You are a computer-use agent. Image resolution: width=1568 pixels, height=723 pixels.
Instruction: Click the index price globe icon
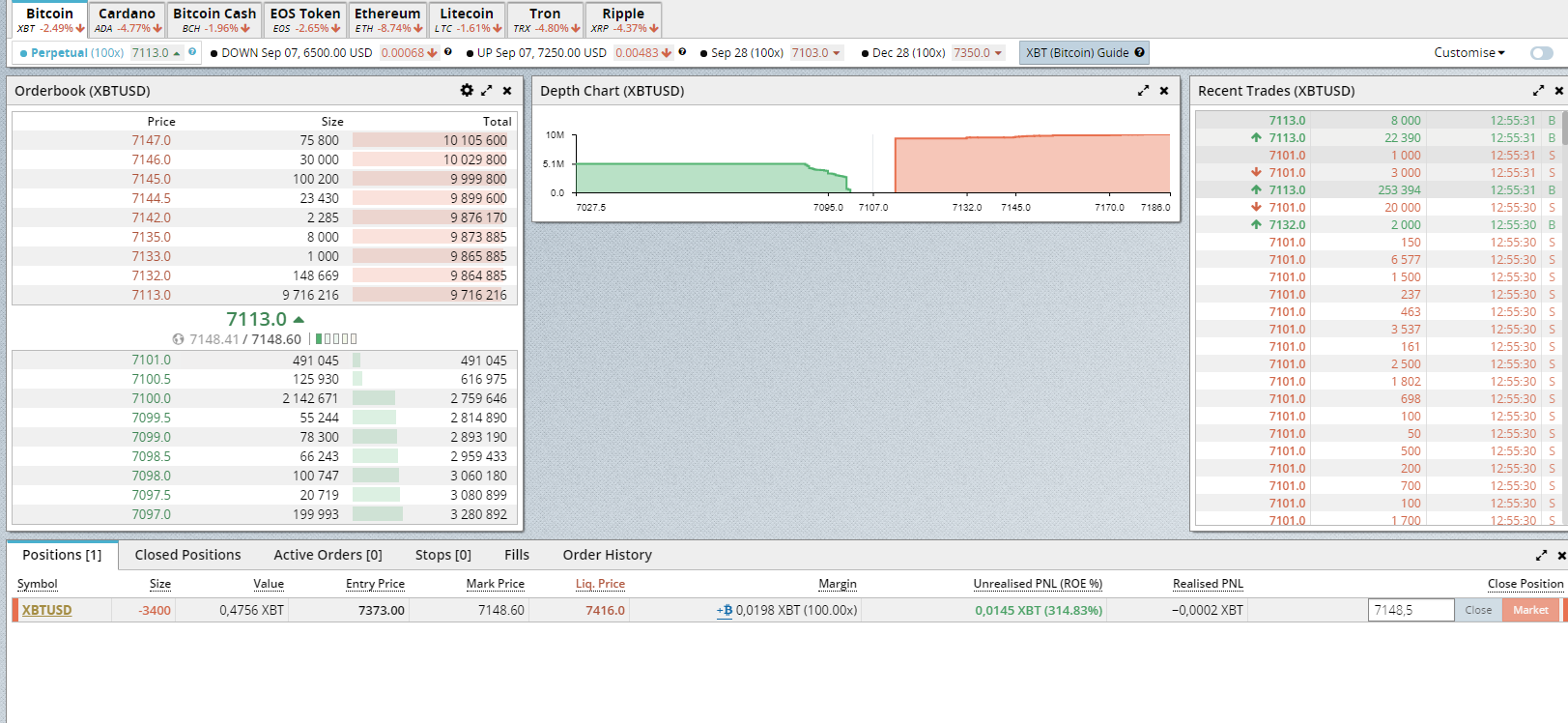point(178,339)
